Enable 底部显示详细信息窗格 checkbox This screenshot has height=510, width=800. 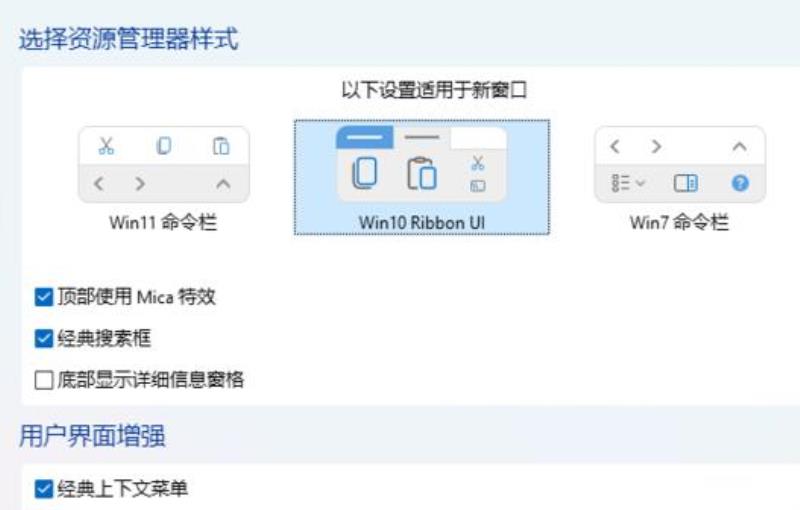[44, 379]
